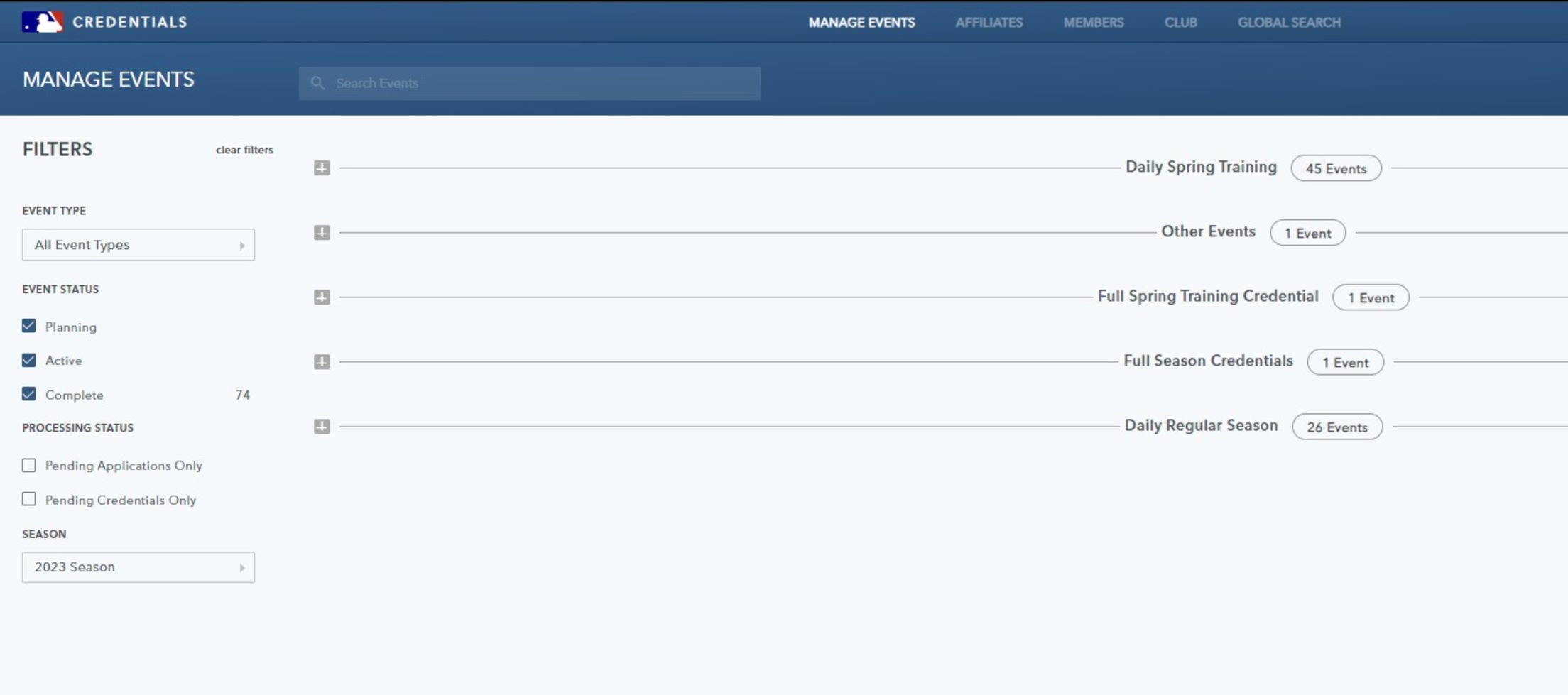This screenshot has height=695, width=1568.
Task: Uncheck the Planning status checkbox
Action: click(x=29, y=326)
